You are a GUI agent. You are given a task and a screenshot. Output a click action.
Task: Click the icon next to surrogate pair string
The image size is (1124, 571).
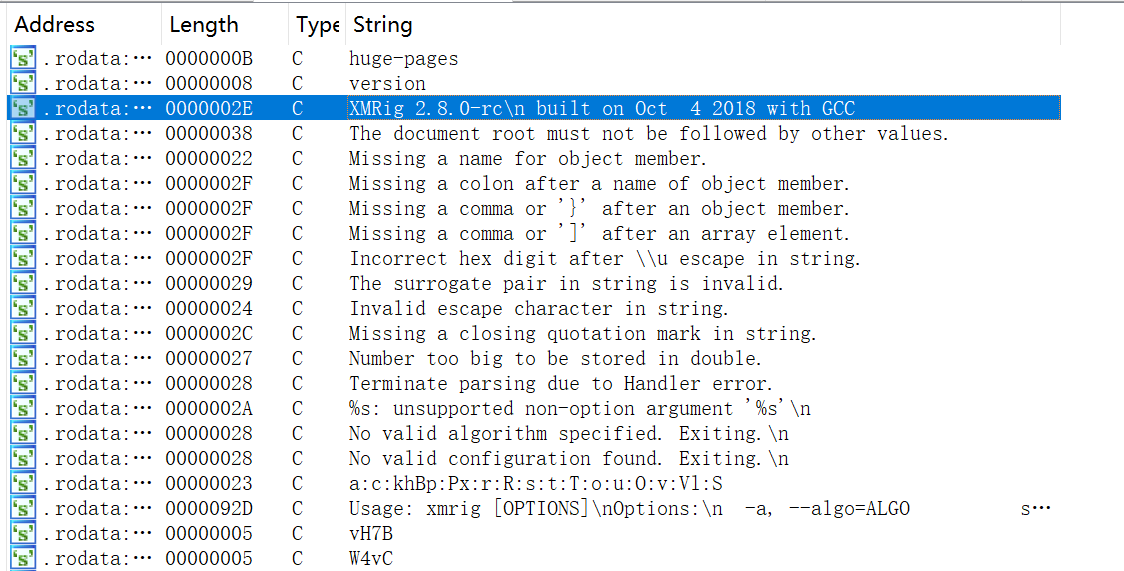pyautogui.click(x=23, y=283)
